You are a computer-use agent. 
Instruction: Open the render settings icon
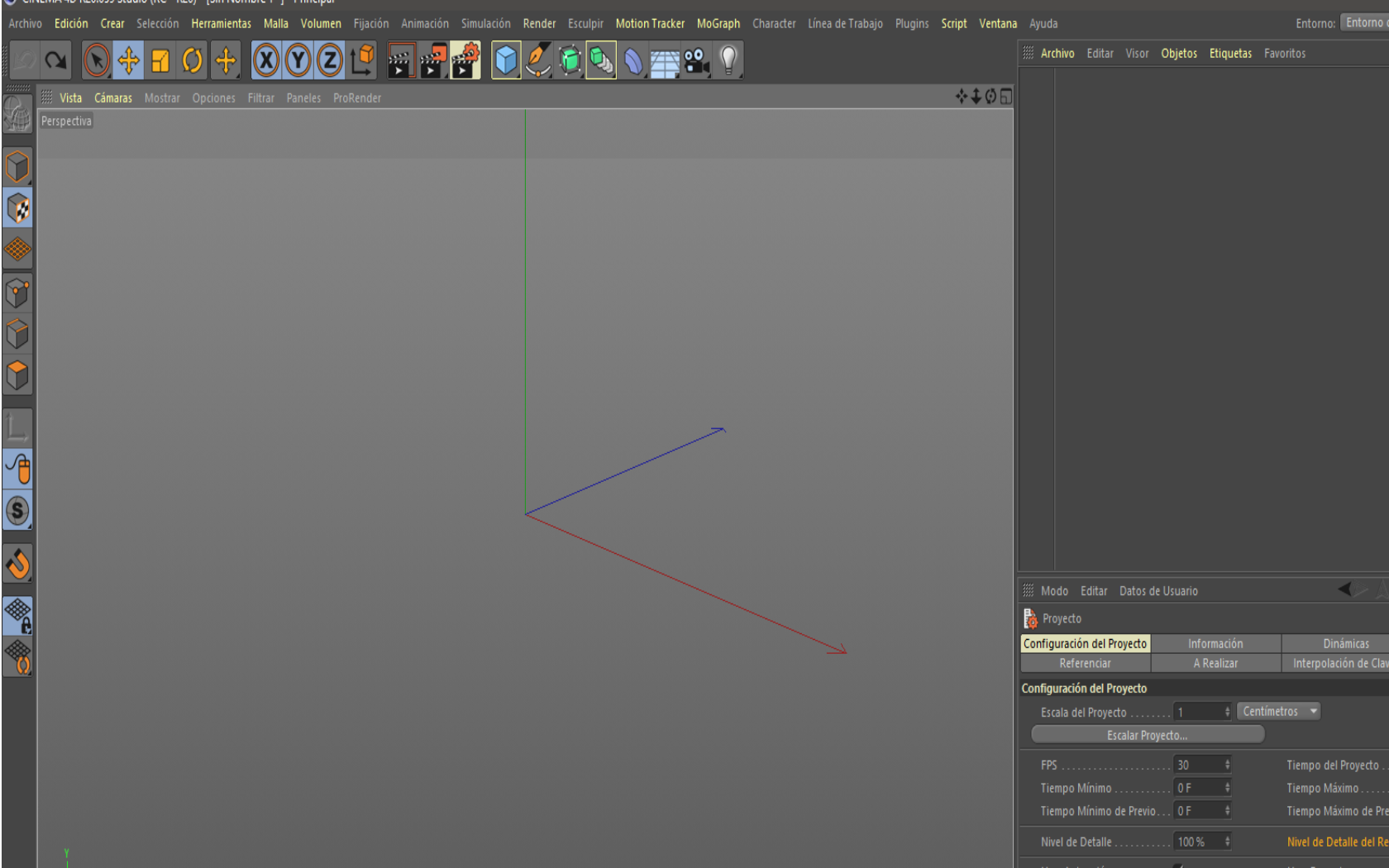[x=465, y=60]
